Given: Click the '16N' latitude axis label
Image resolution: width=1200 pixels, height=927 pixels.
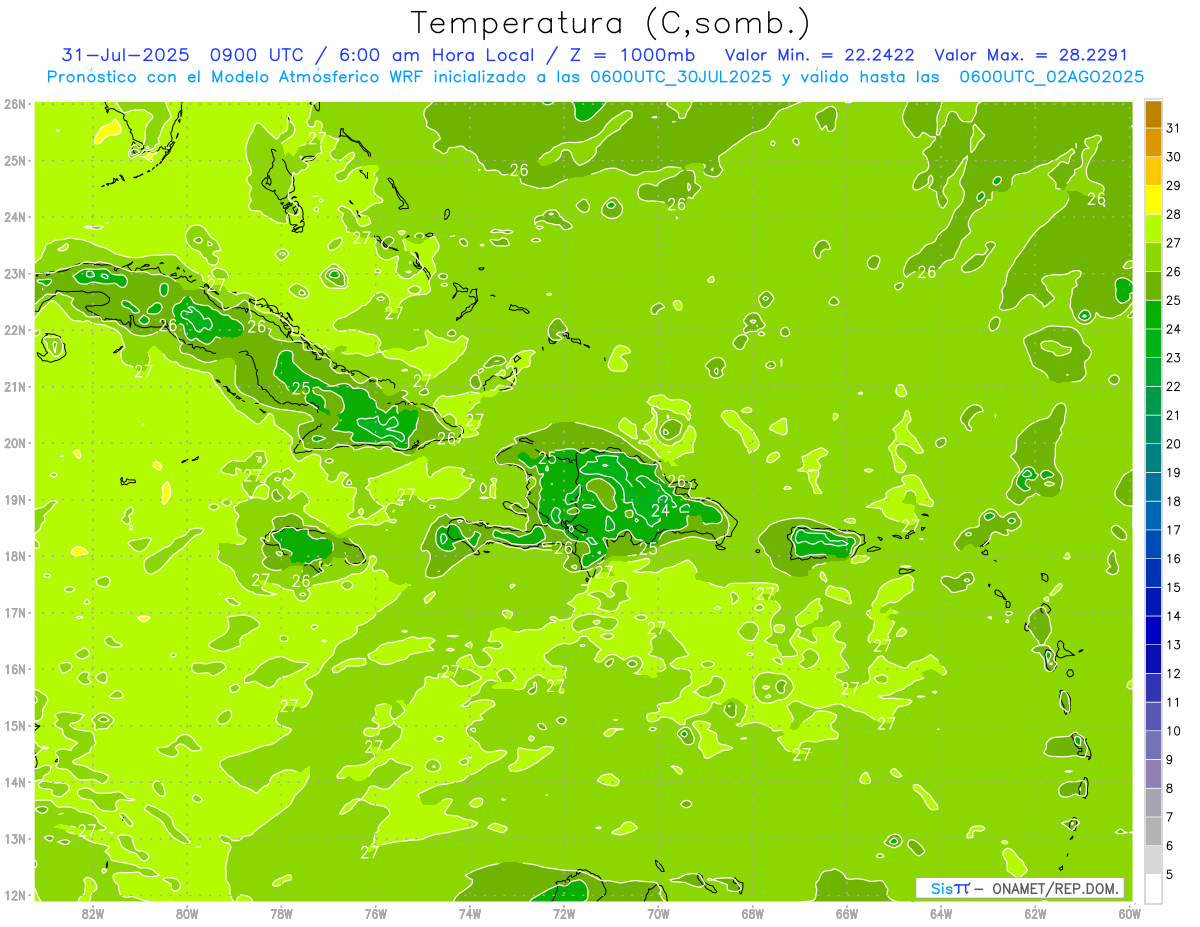Looking at the screenshot, I should [x=15, y=669].
